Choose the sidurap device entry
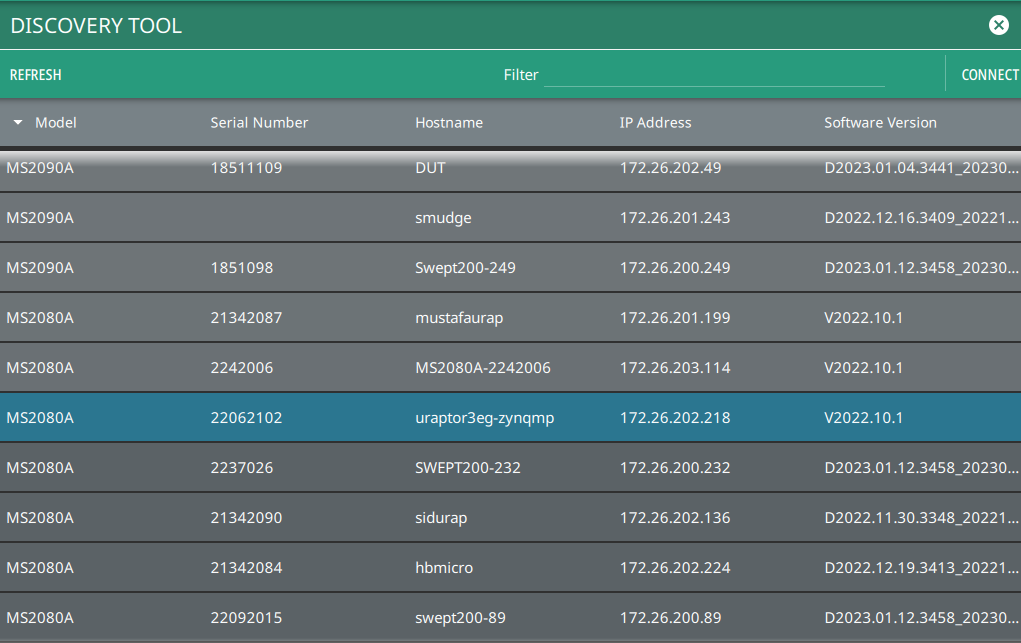Screen dimensions: 1021x643 [x=441, y=518]
